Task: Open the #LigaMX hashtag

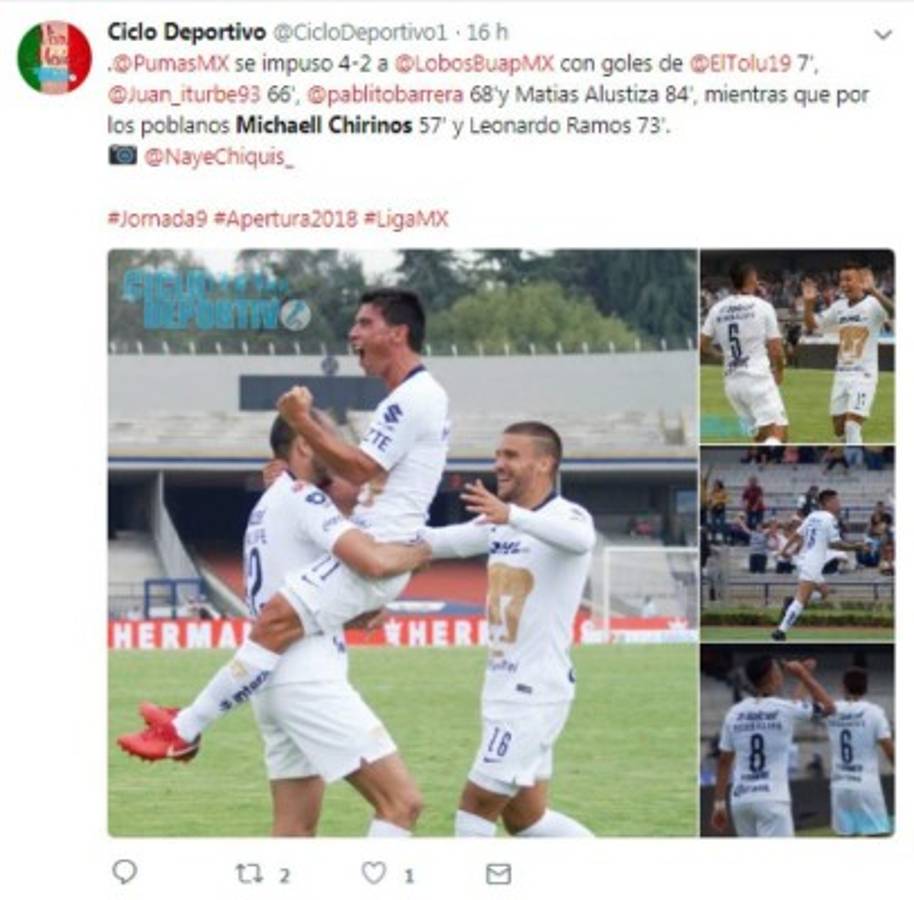Action: click(x=406, y=219)
